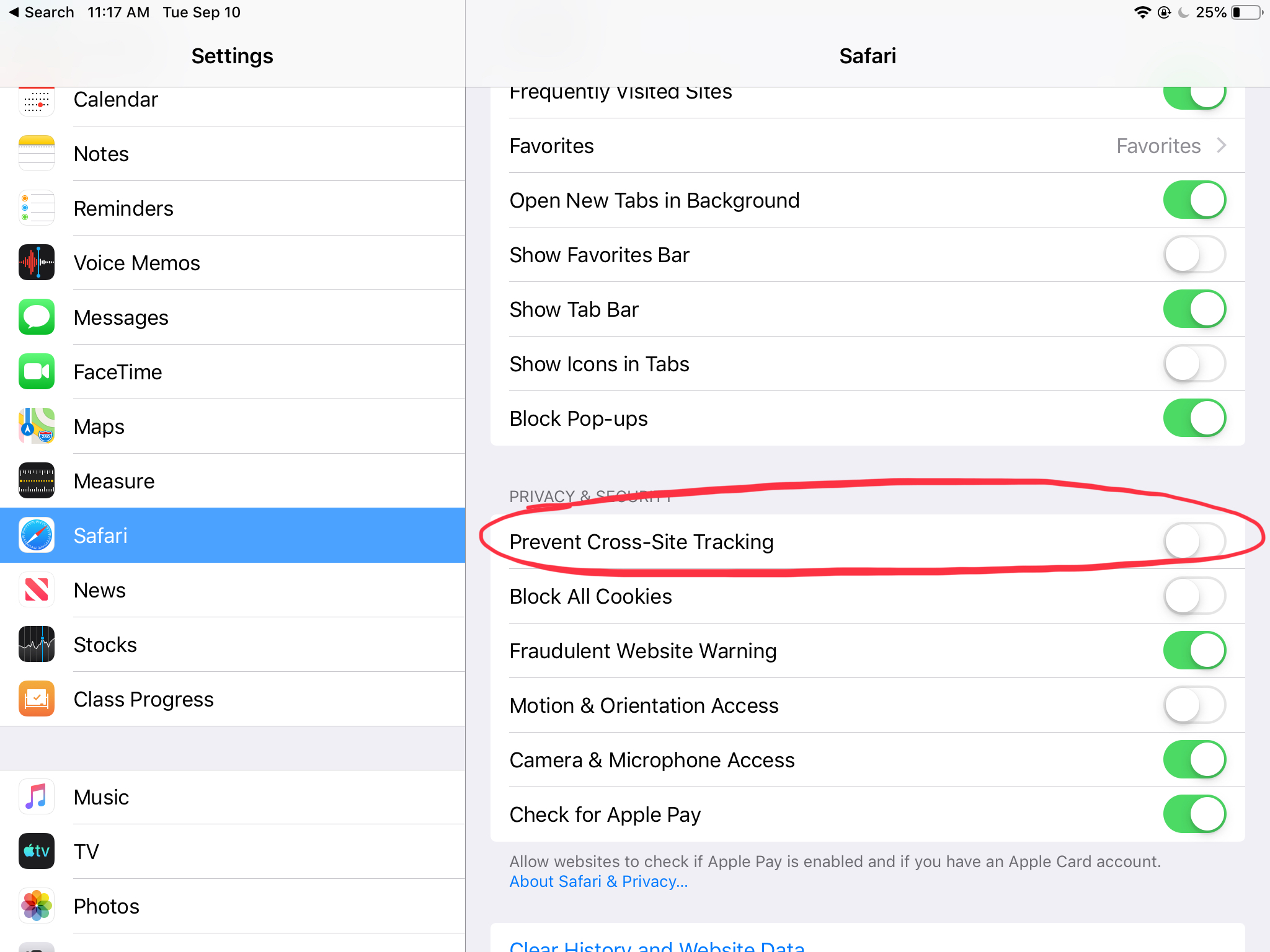The width and height of the screenshot is (1270, 952).
Task: Open FaceTime settings
Action: 233,372
